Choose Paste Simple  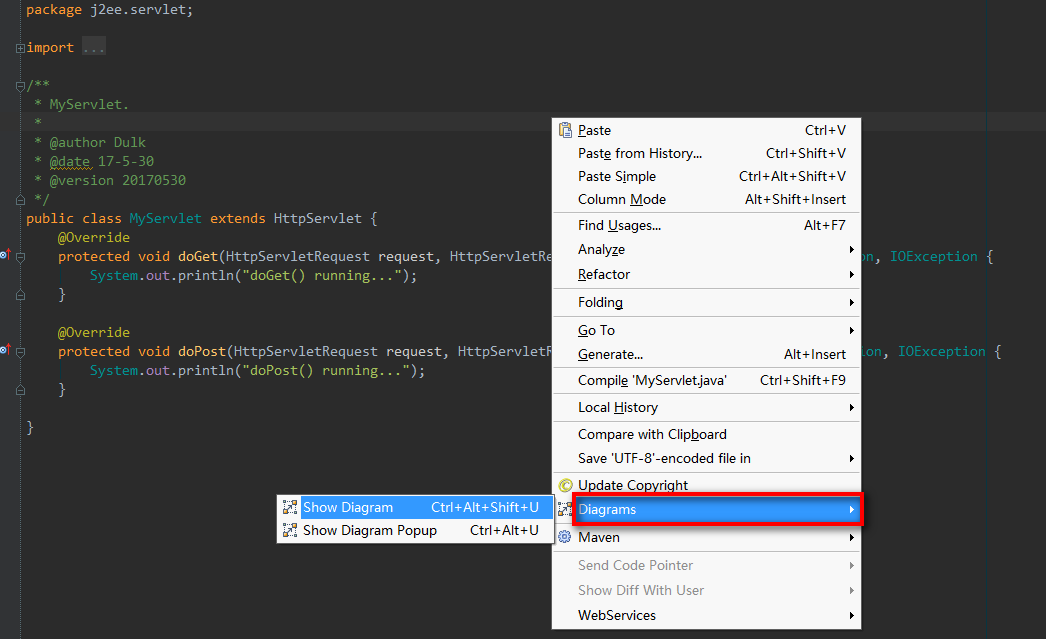pyautogui.click(x=706, y=176)
